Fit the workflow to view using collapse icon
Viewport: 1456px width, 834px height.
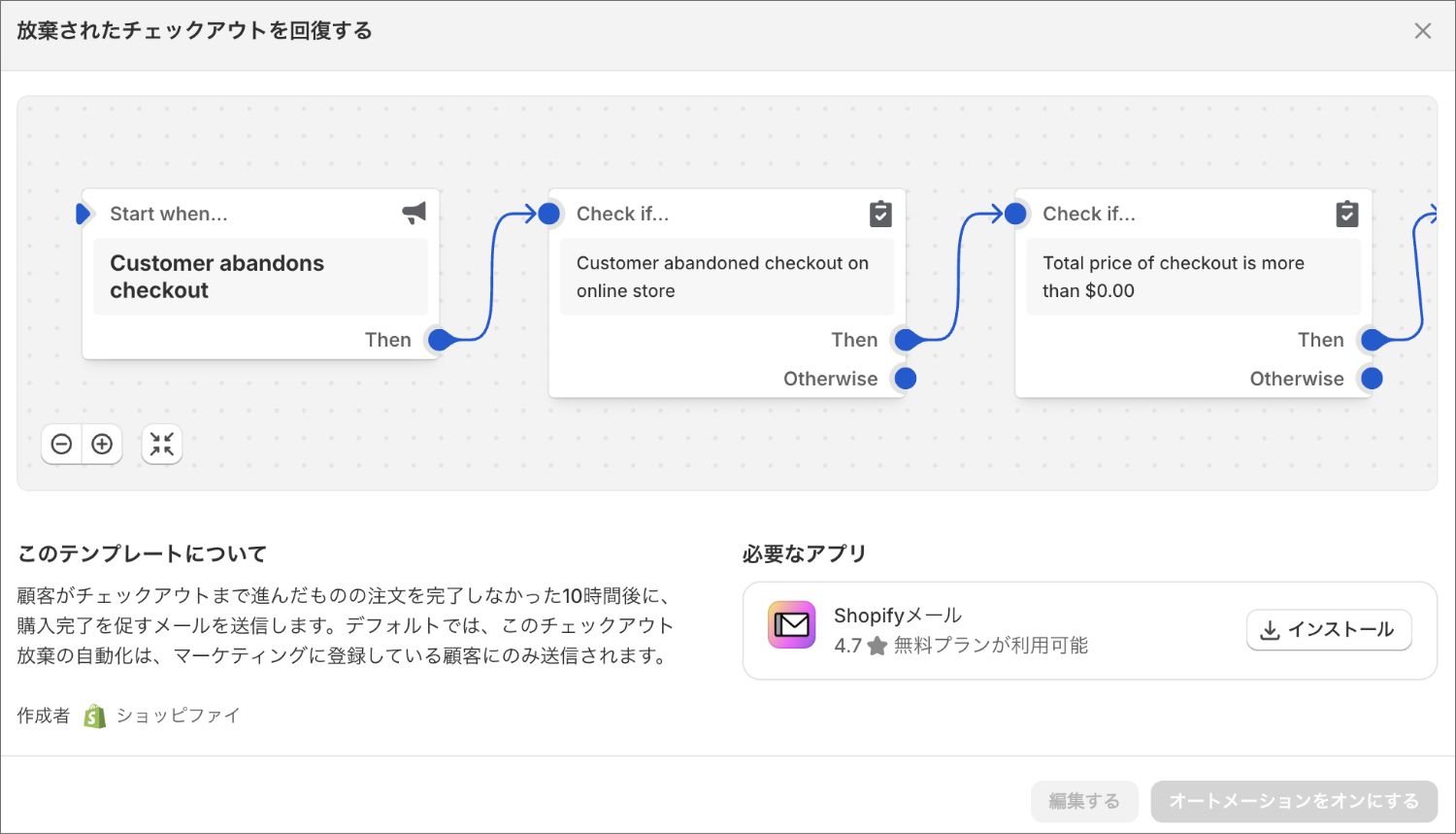(x=162, y=445)
